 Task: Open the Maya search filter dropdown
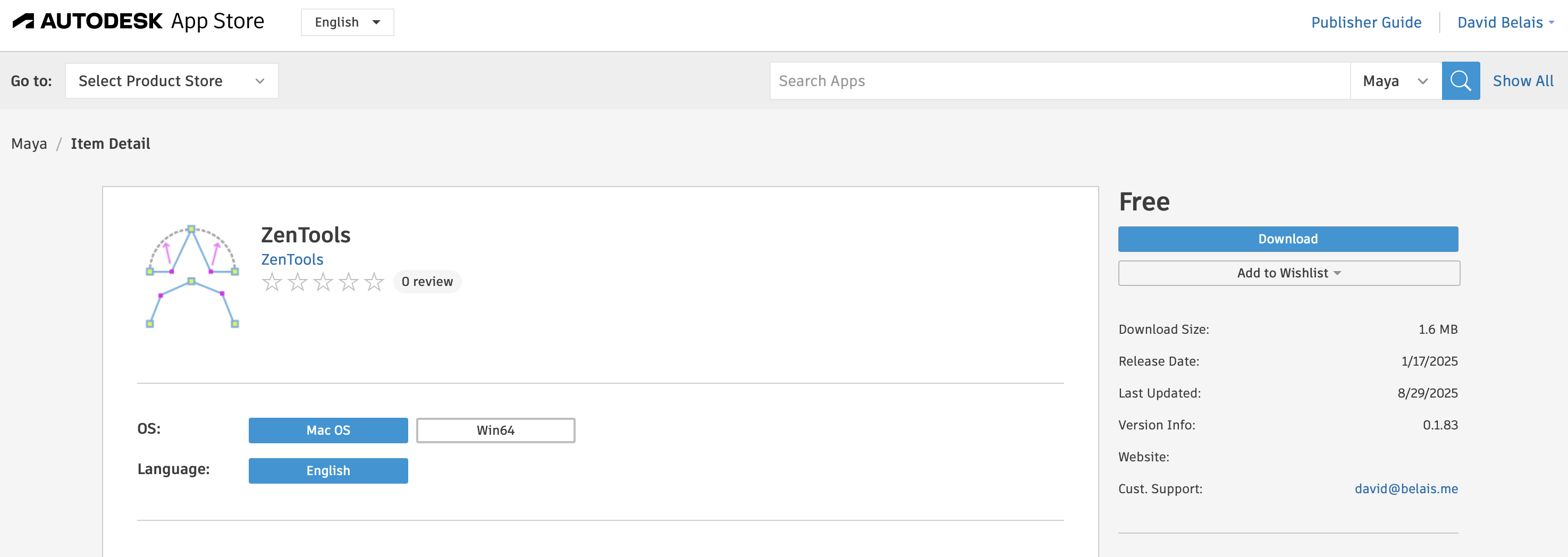[x=1395, y=81]
